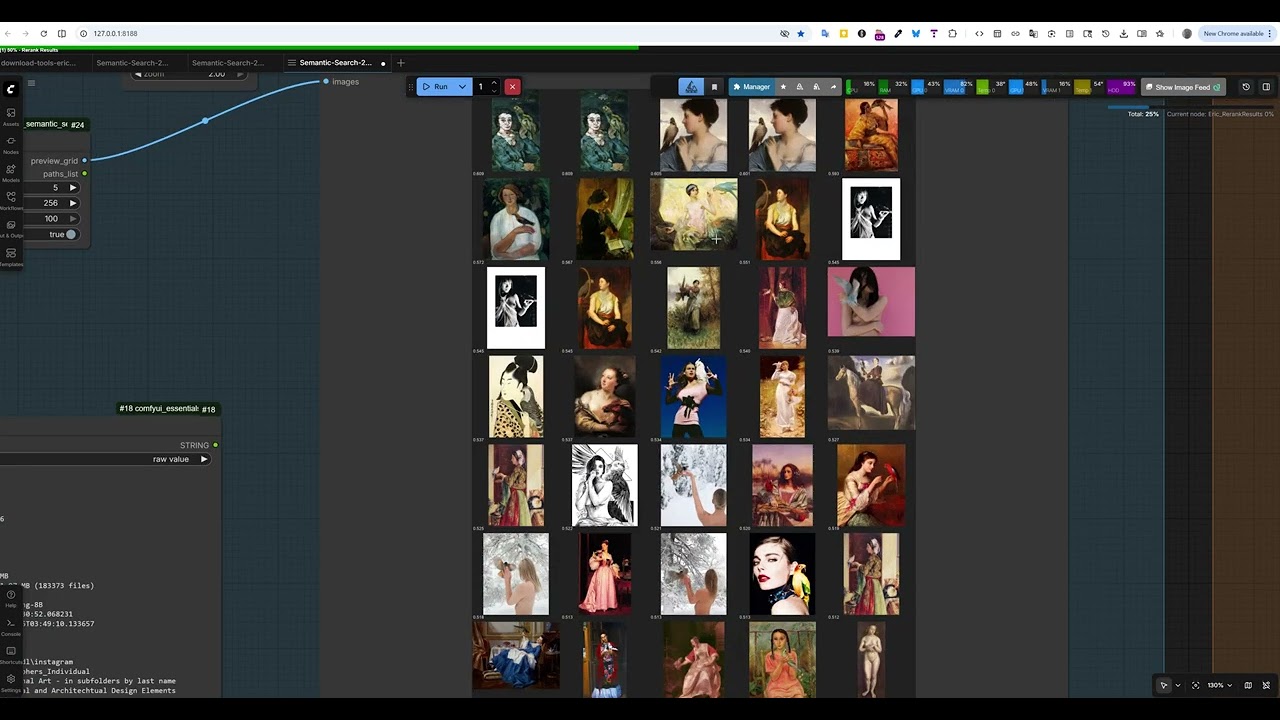The height and width of the screenshot is (720, 1280).
Task: Switch to the download-tools-eric workflow tab
Action: [x=38, y=62]
